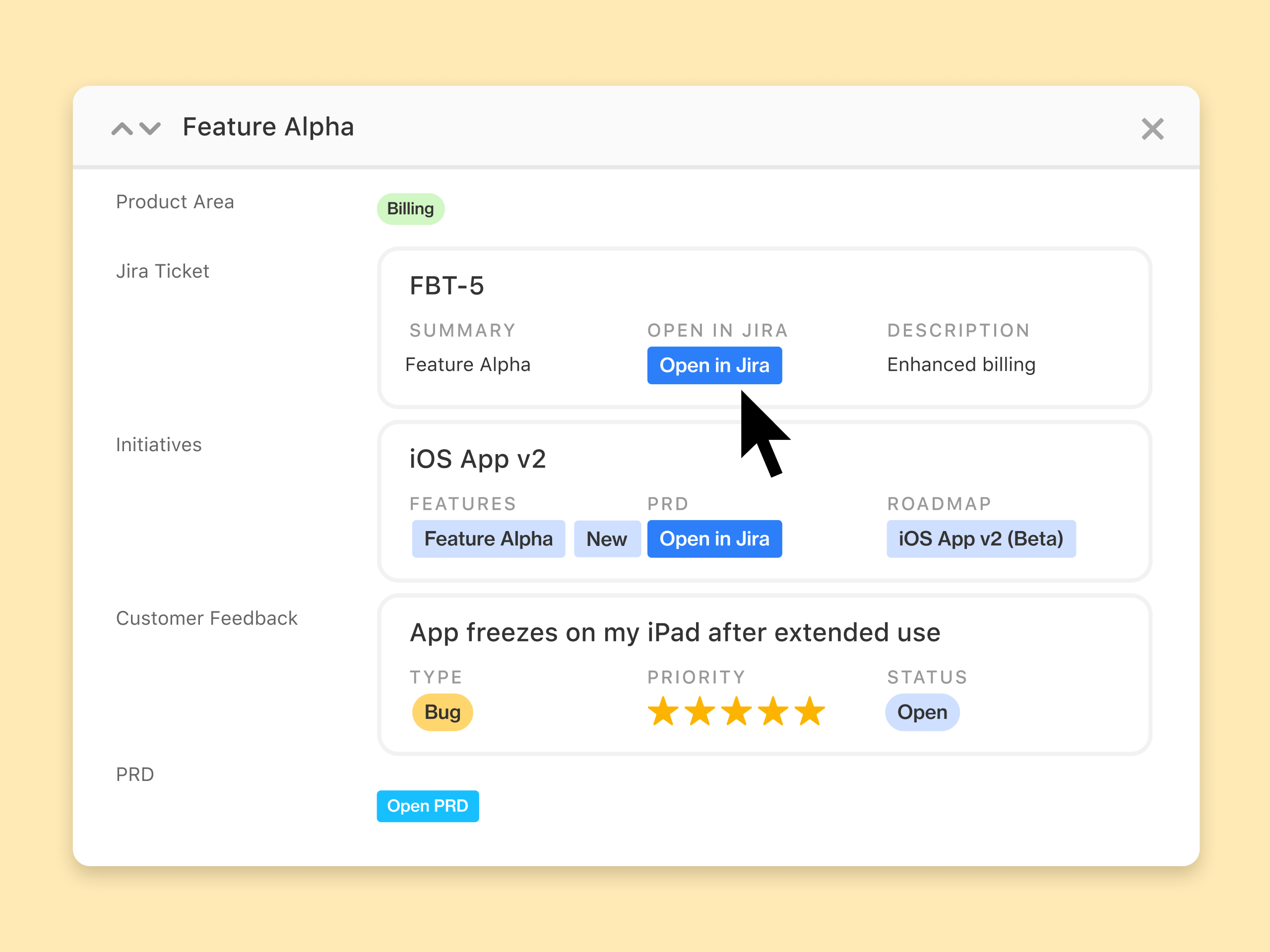Open the FBT-5 Jira ticket card
Screen dimensions: 1270x952
[447, 285]
